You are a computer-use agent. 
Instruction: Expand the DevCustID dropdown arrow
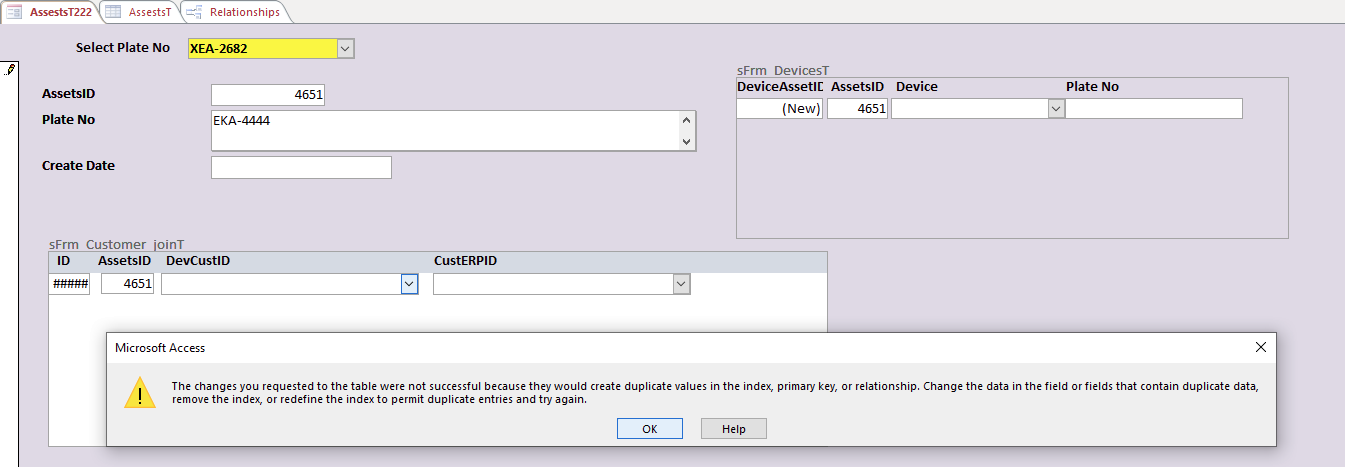409,284
